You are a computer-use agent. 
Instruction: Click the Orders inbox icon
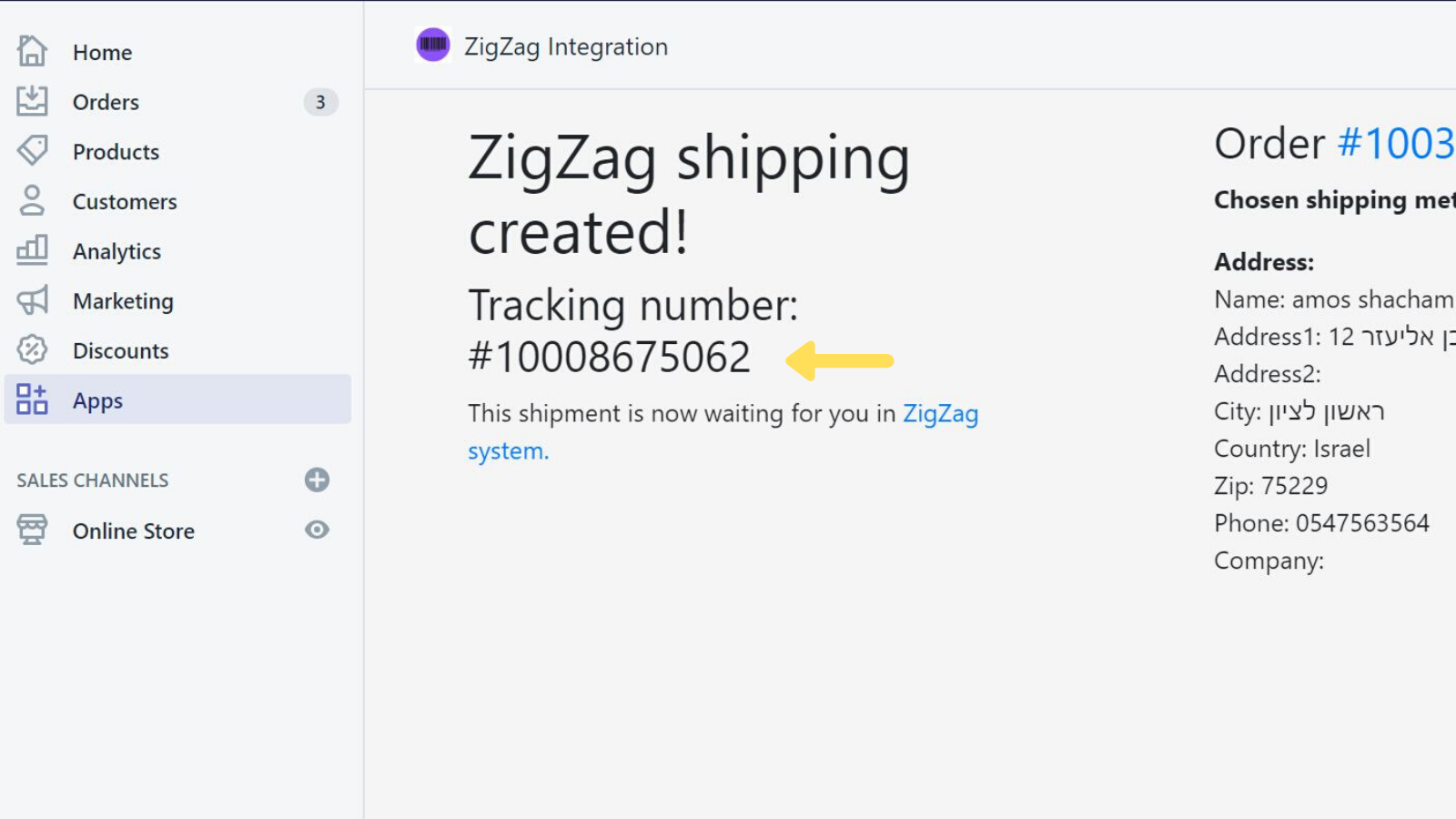(x=32, y=101)
